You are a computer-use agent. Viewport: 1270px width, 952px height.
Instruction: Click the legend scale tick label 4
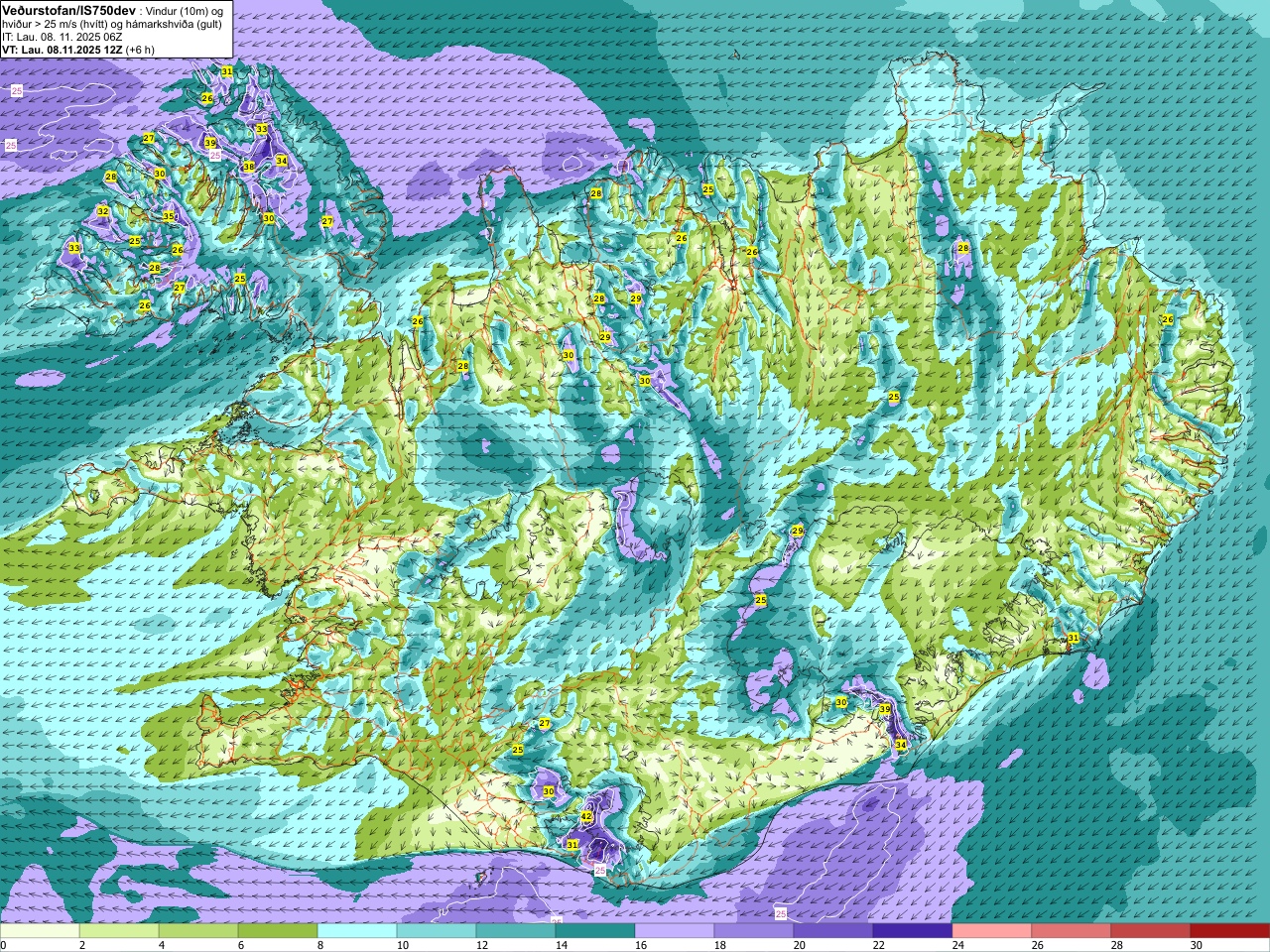tap(162, 945)
